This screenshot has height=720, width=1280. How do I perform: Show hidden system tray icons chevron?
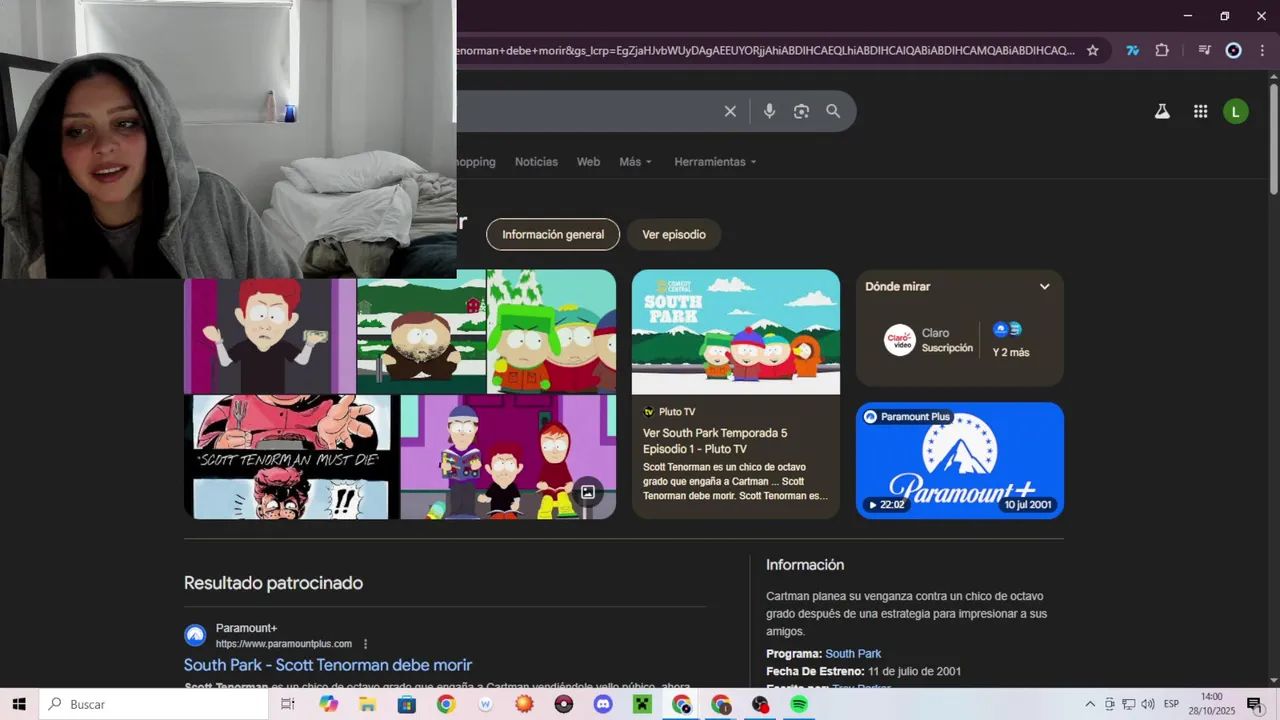pos(1090,704)
